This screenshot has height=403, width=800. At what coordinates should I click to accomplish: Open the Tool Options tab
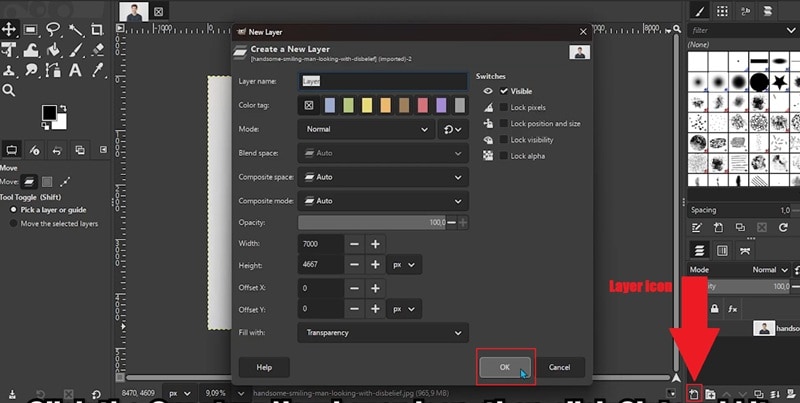tap(12, 149)
